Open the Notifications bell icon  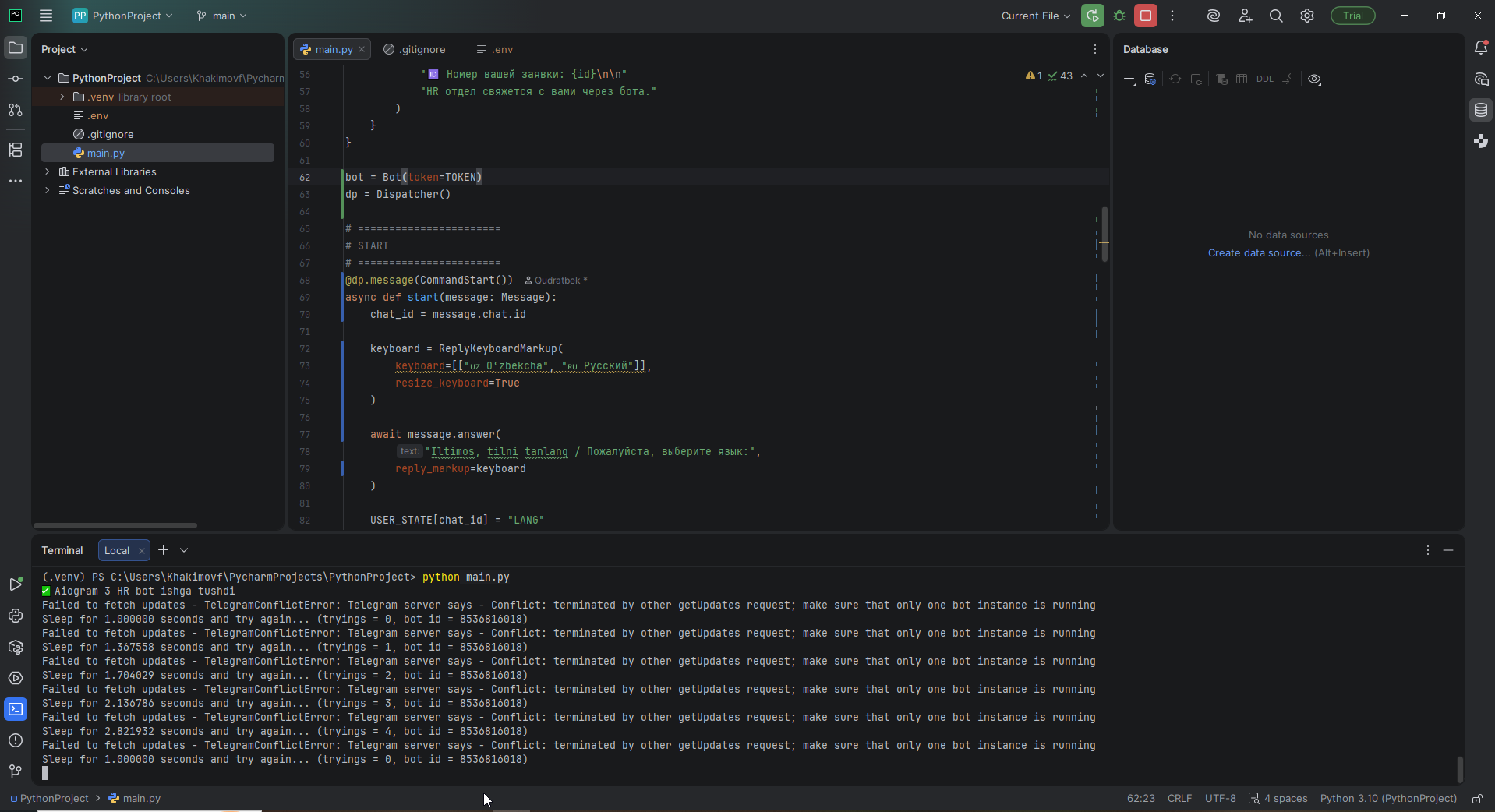pos(1481,48)
